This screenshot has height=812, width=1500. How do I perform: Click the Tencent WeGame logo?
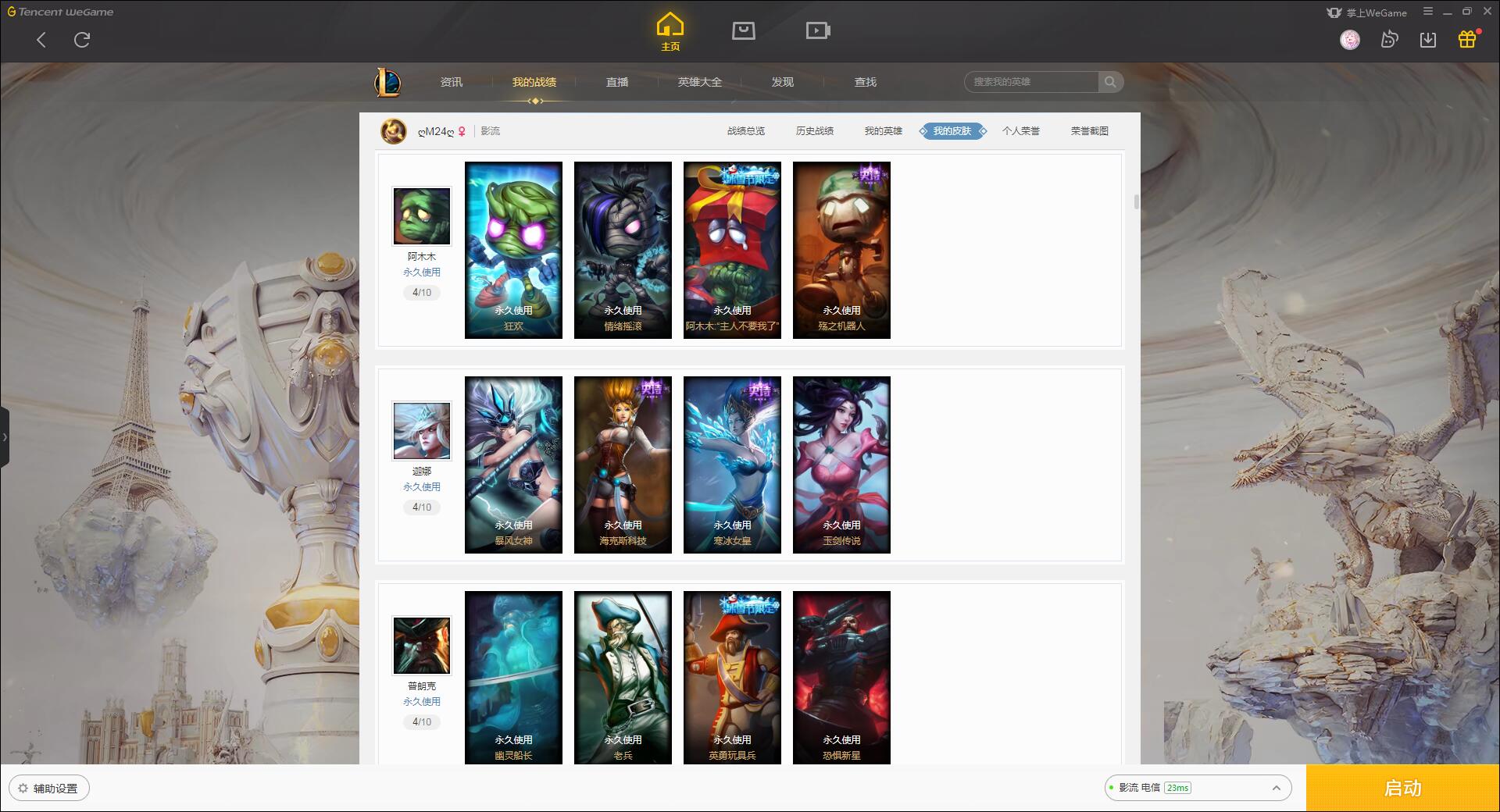click(x=60, y=12)
